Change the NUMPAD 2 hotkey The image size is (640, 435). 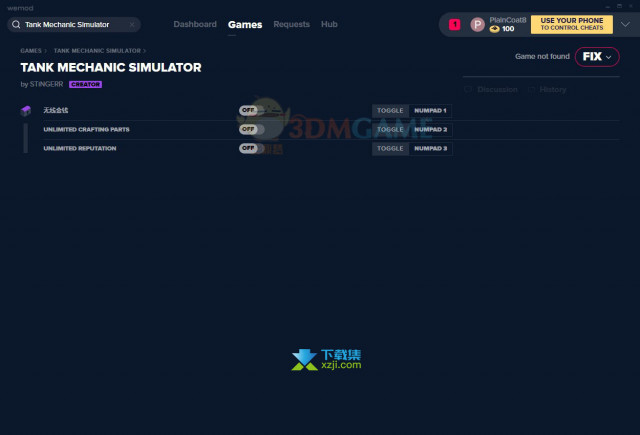coord(430,130)
